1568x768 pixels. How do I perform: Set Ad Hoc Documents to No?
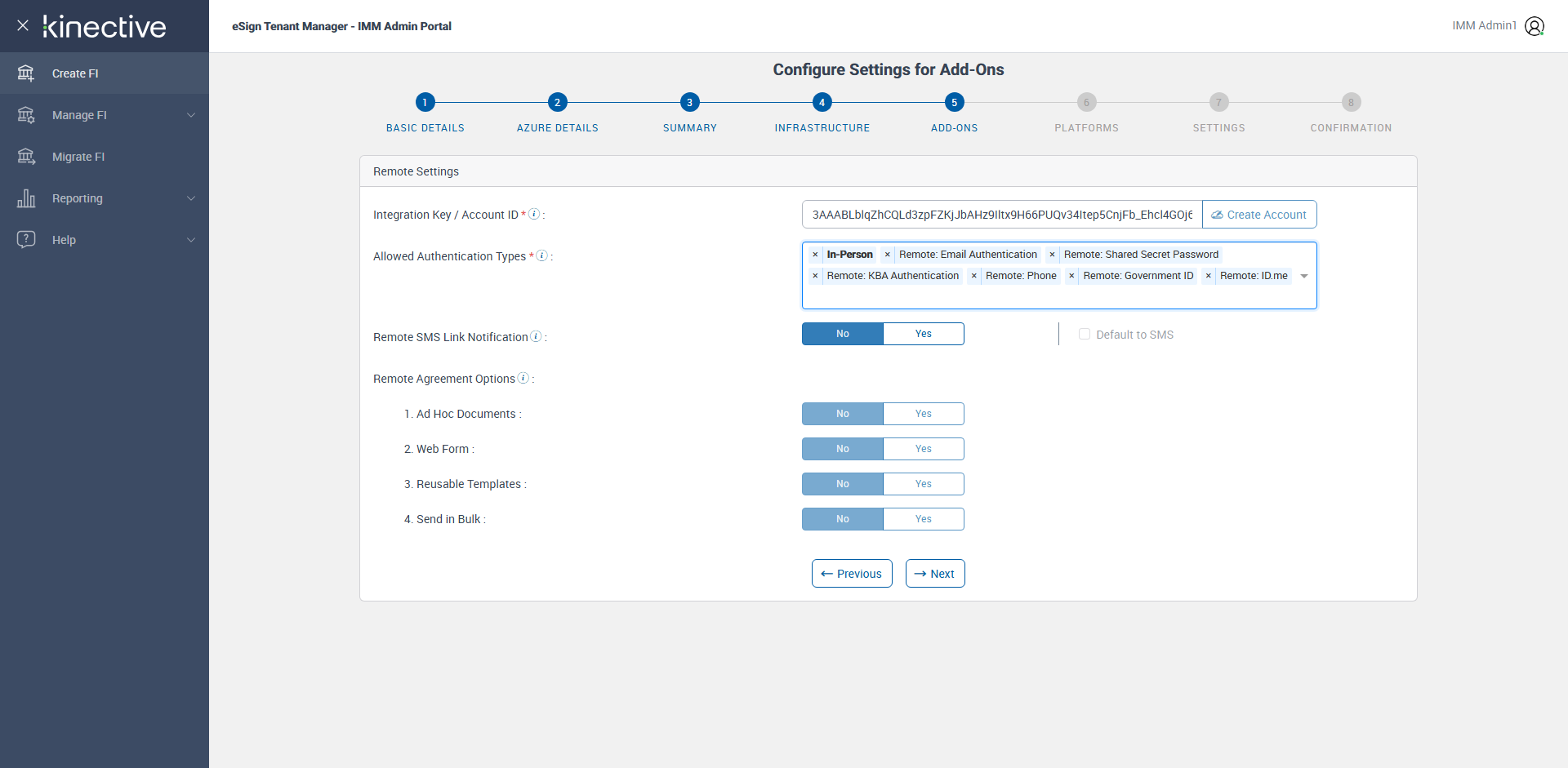tap(843, 414)
